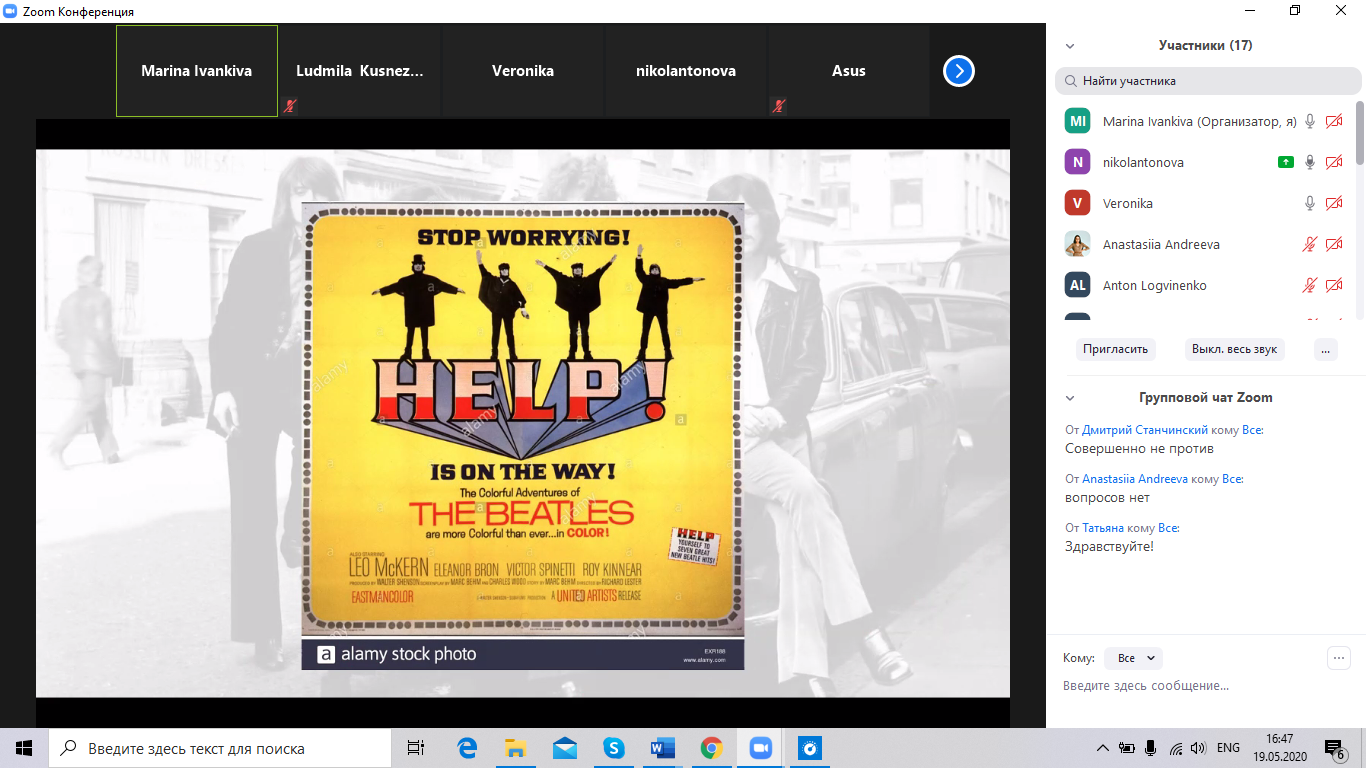
Task: Show hidden system tray icons
Action: pos(1103,748)
